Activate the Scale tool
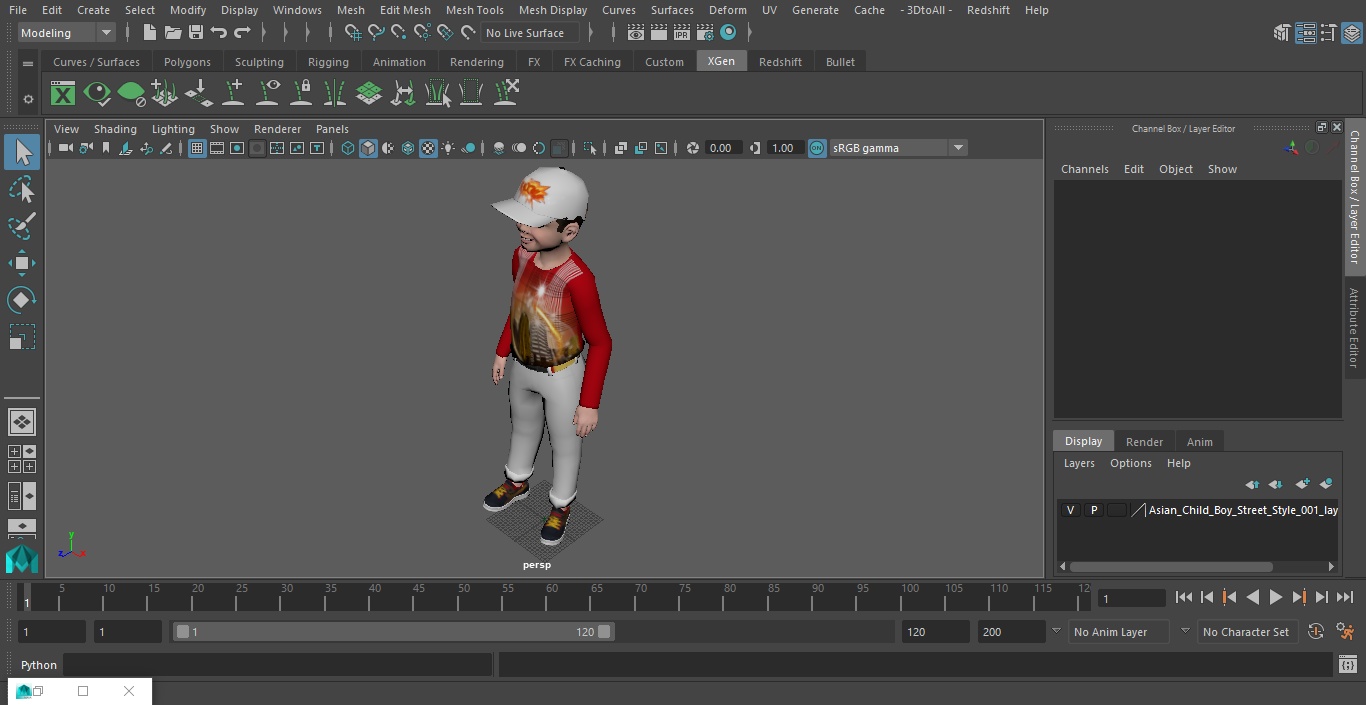1366x705 pixels. [22, 337]
